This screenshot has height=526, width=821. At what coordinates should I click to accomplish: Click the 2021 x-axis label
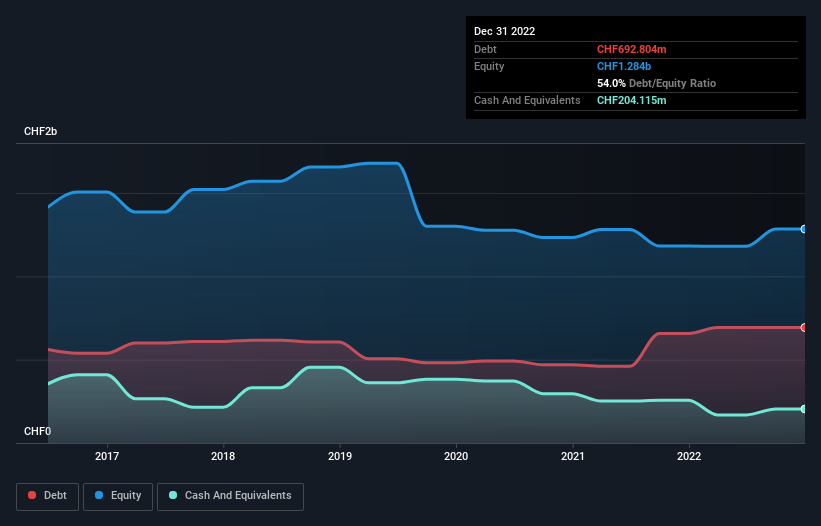click(573, 456)
